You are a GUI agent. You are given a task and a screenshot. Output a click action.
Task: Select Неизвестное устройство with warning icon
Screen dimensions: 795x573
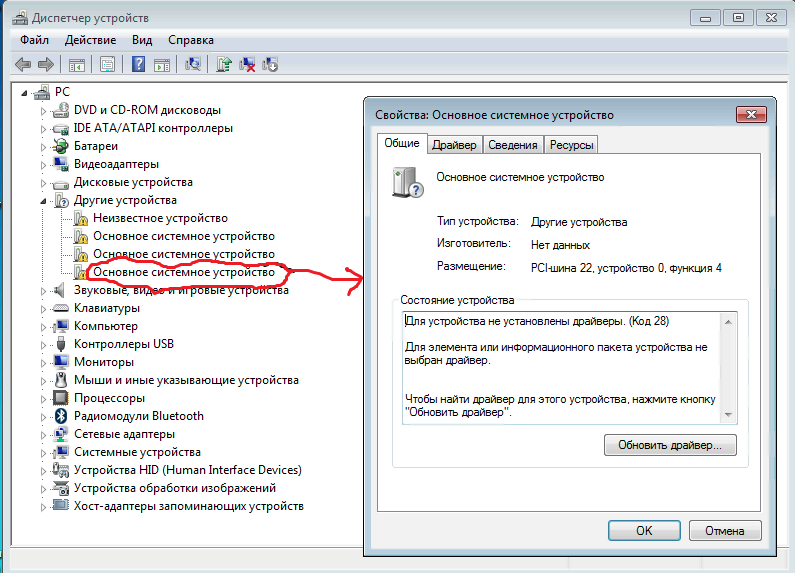[160, 218]
